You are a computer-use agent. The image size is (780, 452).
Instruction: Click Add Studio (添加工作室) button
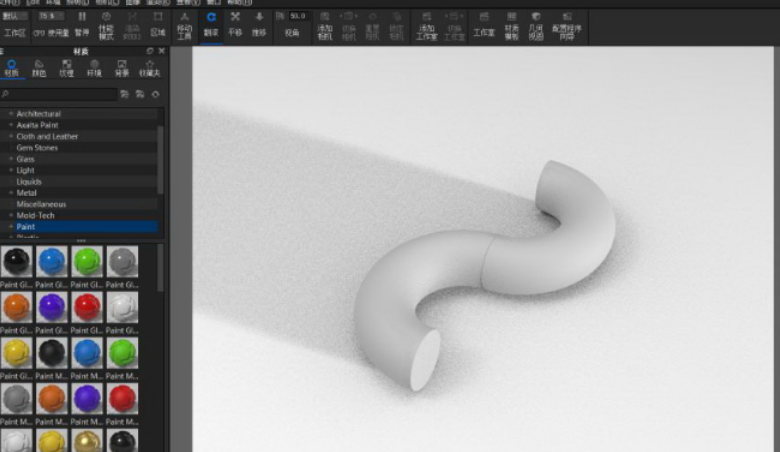pyautogui.click(x=427, y=23)
